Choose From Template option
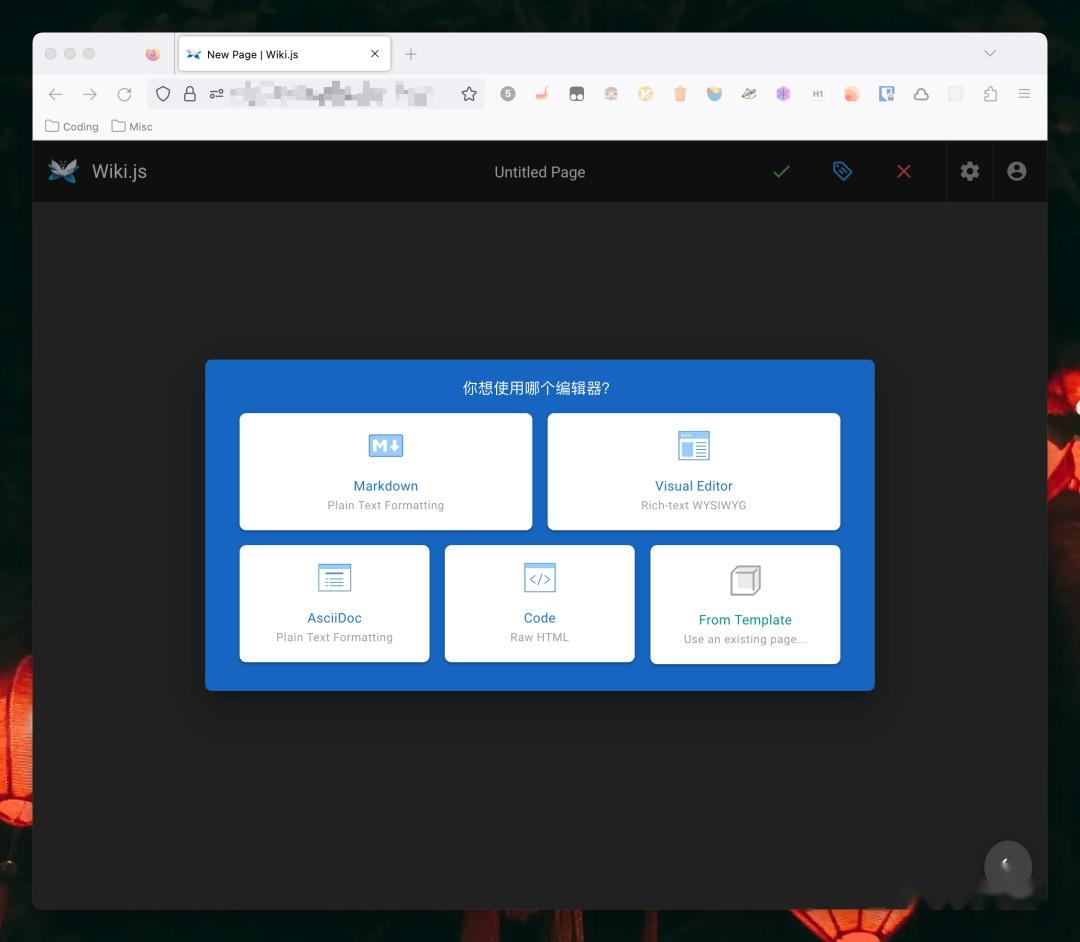This screenshot has height=942, width=1080. coord(745,605)
